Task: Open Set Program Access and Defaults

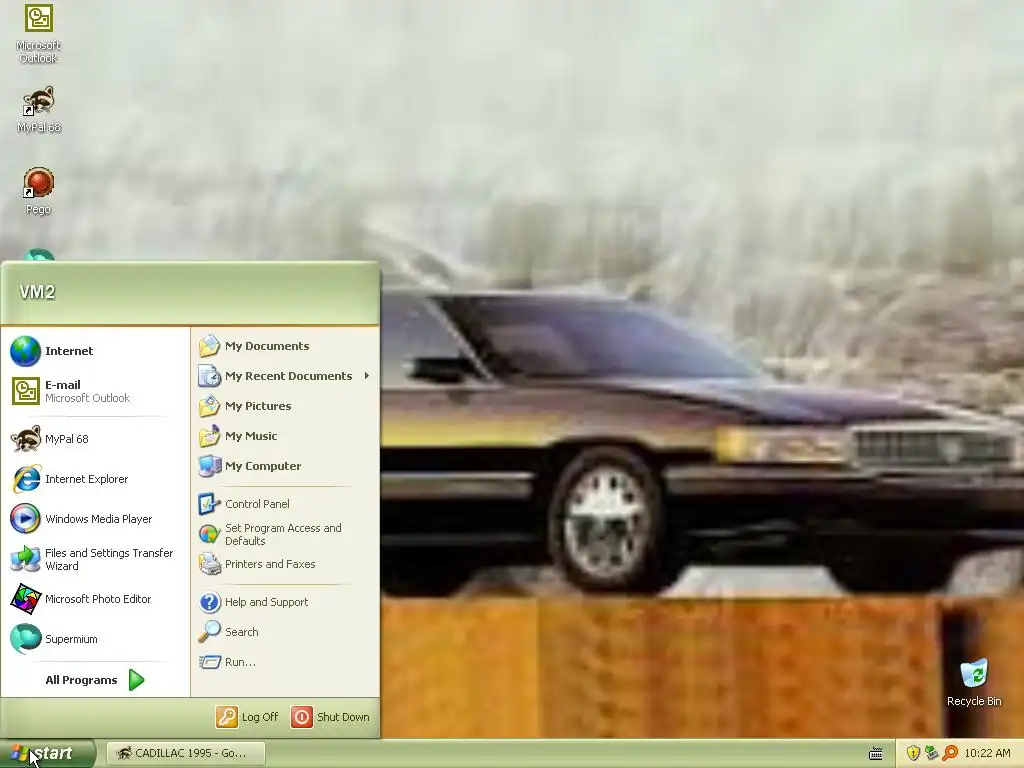Action: (x=285, y=534)
